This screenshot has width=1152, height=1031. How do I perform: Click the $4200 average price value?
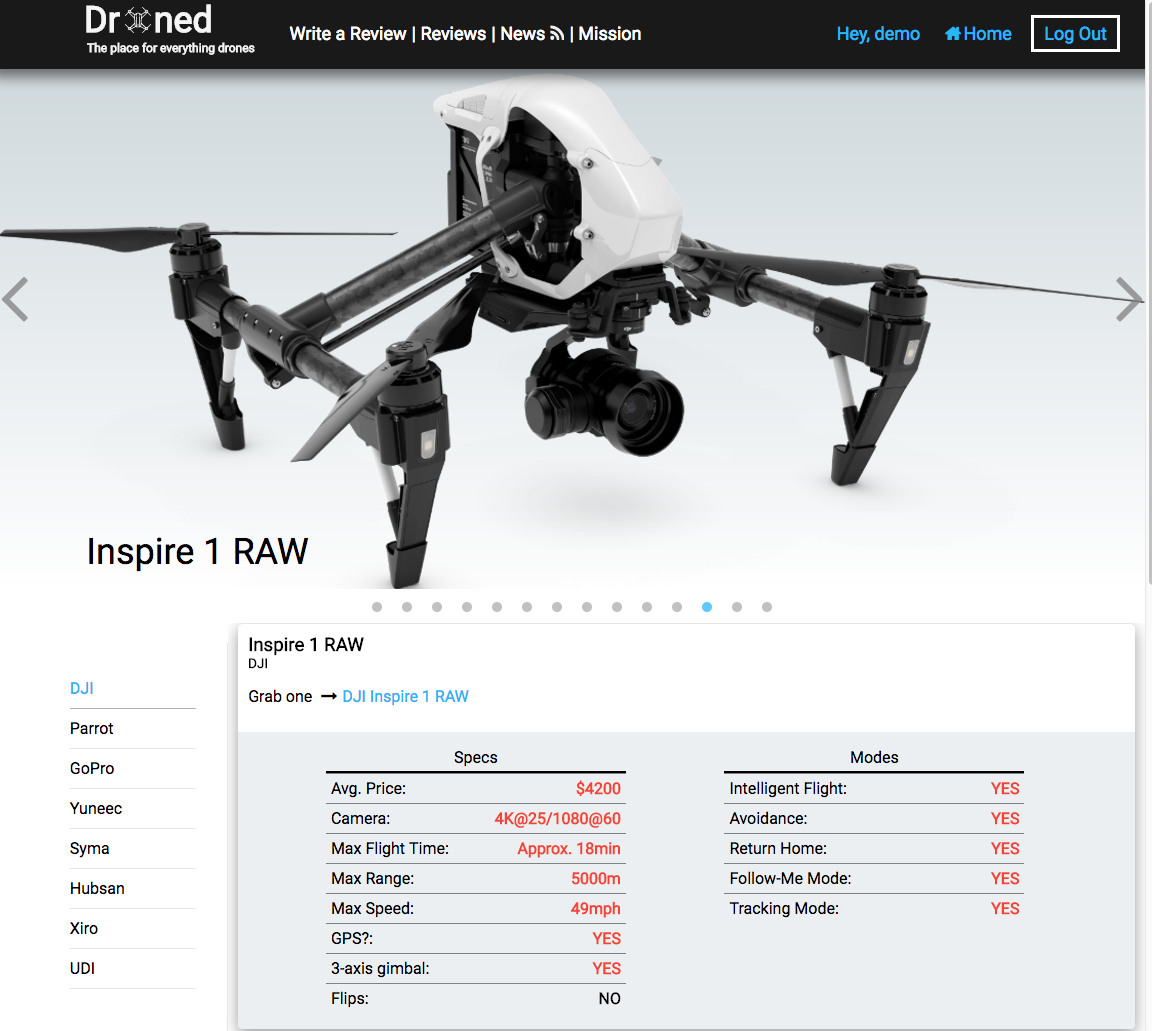598,788
